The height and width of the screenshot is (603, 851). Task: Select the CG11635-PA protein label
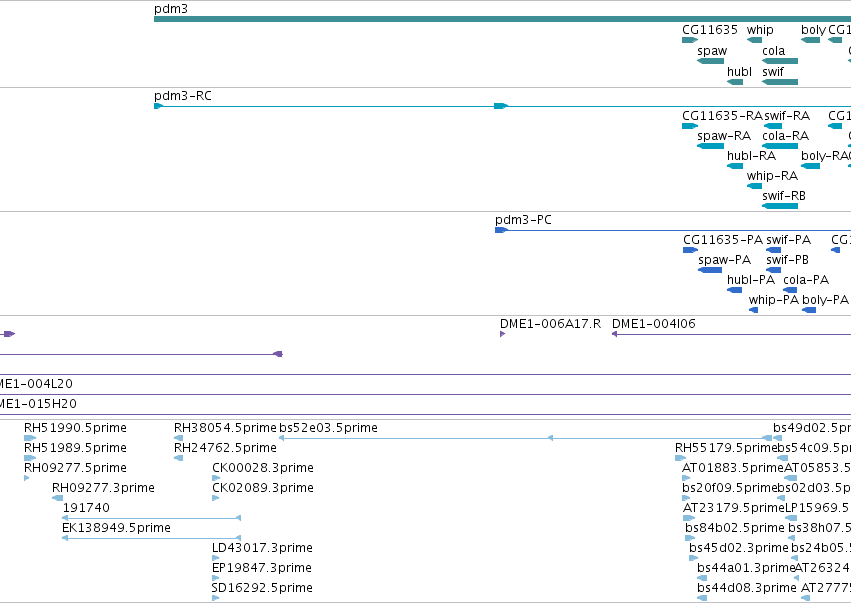[723, 240]
